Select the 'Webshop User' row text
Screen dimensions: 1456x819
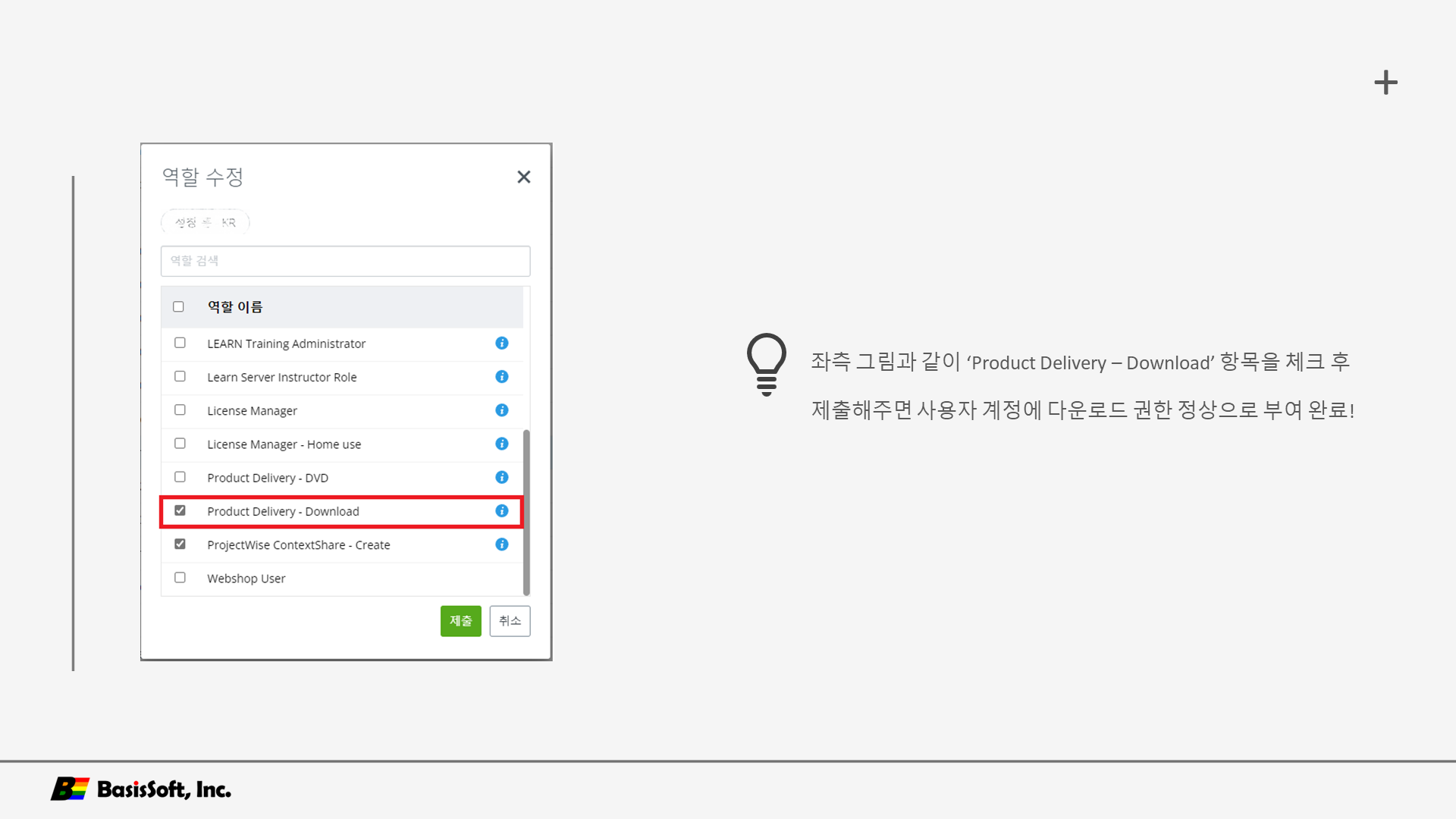point(246,579)
